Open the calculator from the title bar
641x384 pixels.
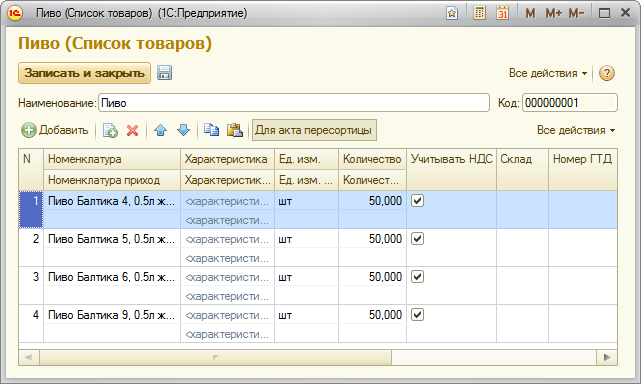tap(479, 13)
